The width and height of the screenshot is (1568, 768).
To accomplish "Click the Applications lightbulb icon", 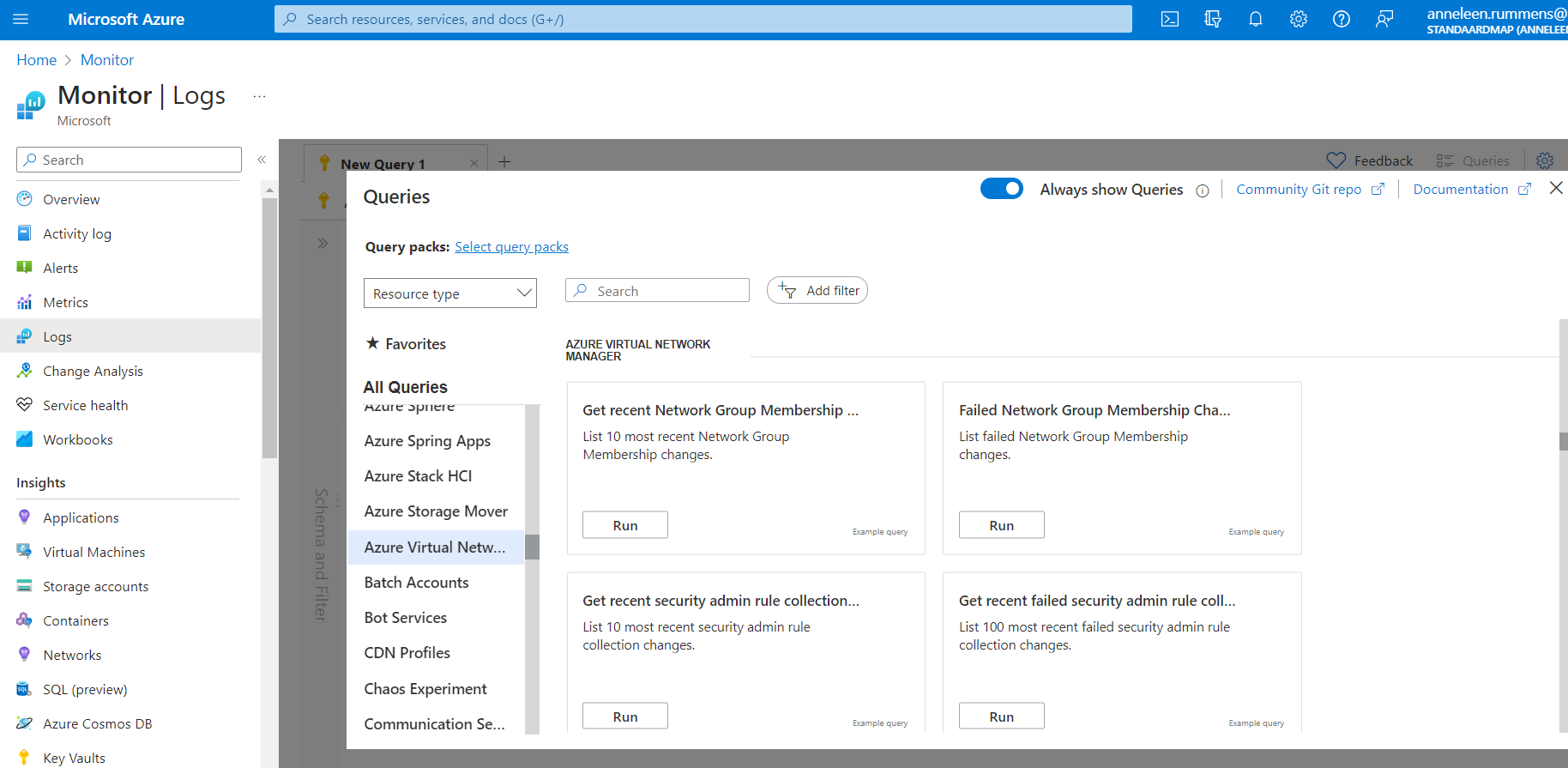I will [x=25, y=517].
